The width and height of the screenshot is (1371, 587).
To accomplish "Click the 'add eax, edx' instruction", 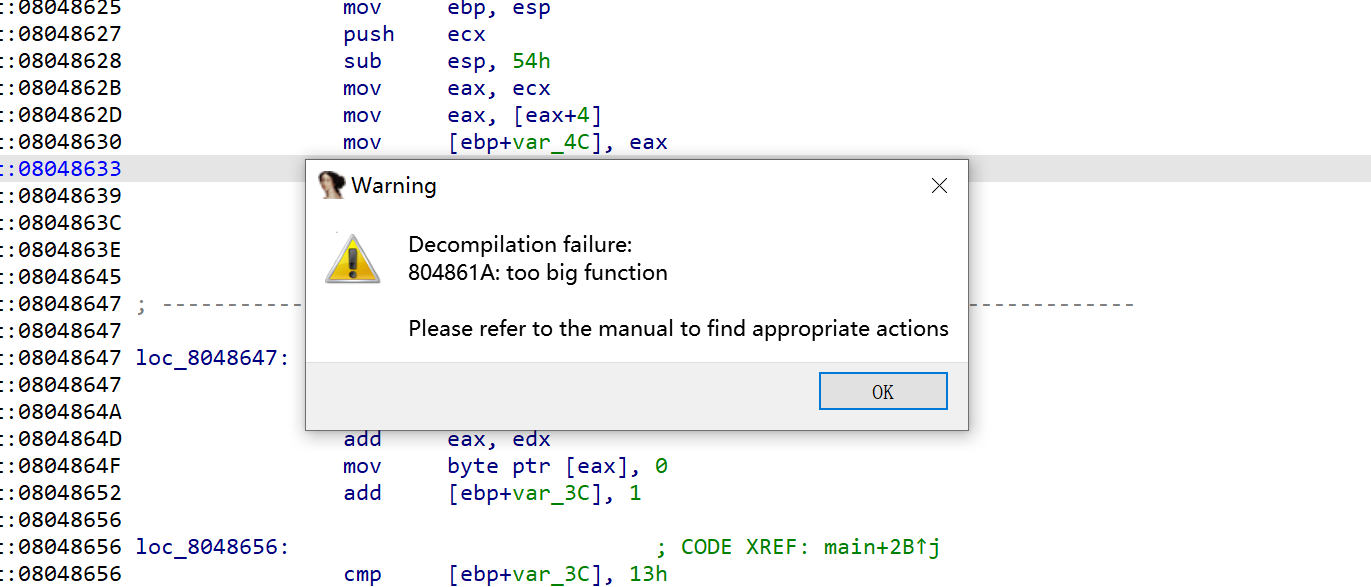I will tap(446, 439).
